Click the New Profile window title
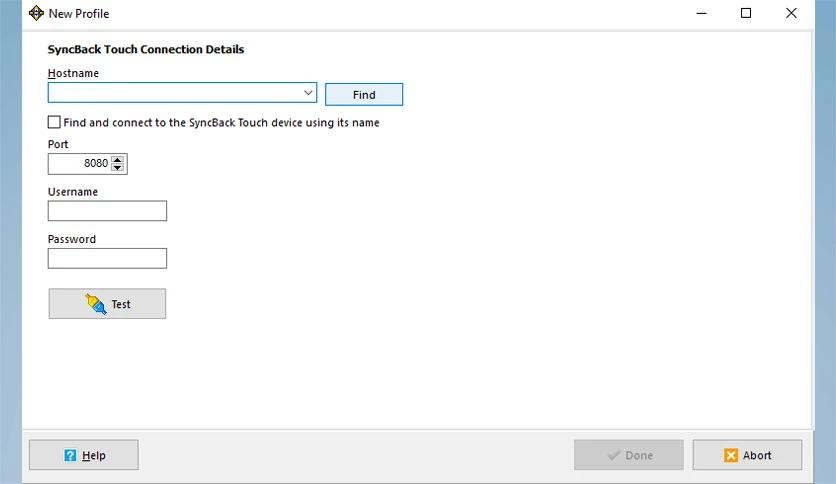 pos(79,13)
